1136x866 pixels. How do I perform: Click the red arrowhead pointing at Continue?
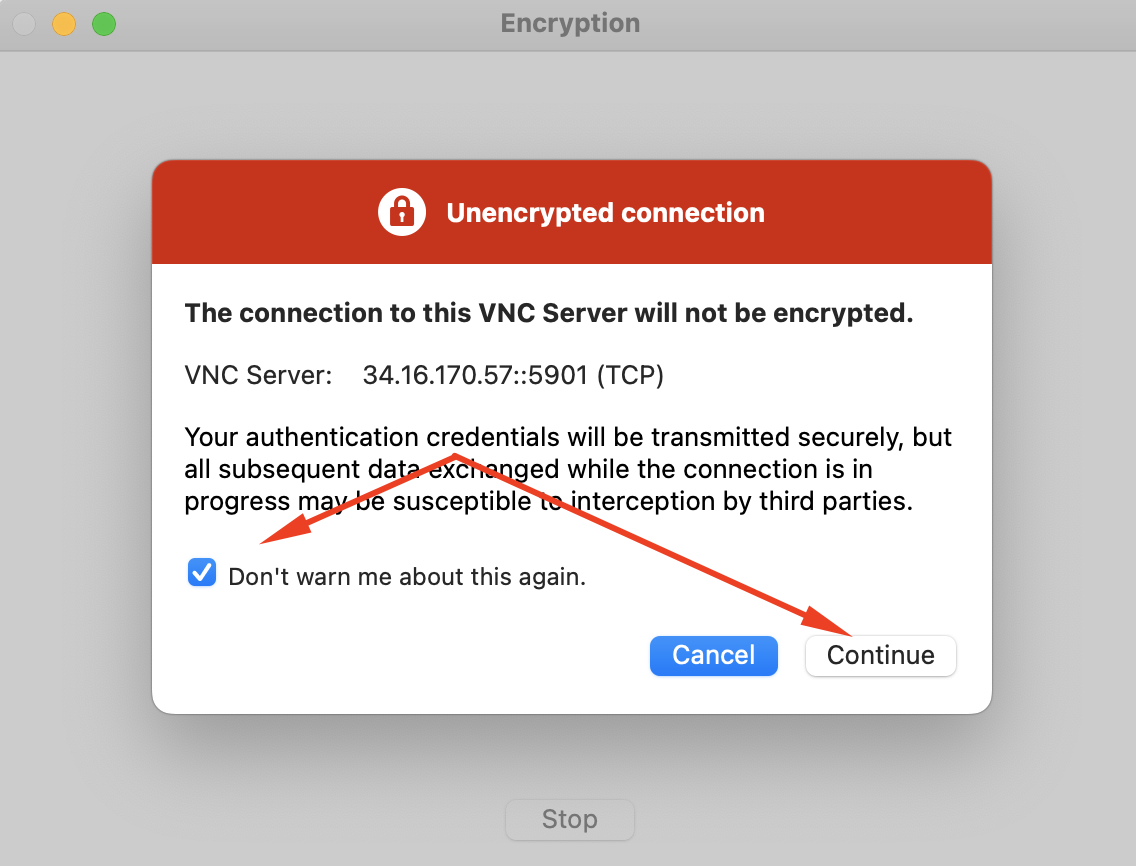point(827,619)
